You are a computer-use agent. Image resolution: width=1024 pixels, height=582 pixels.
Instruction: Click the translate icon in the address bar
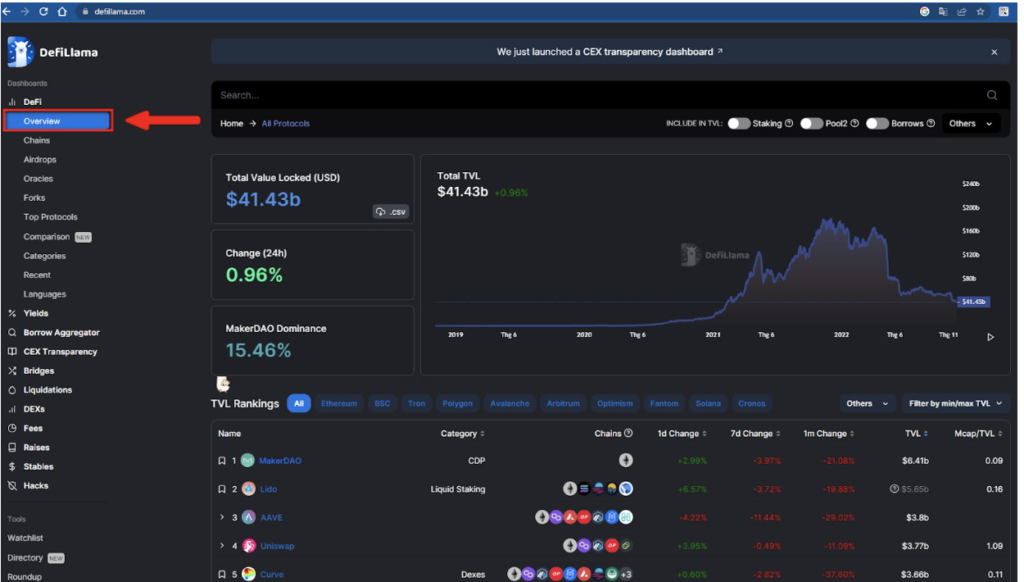pos(943,11)
